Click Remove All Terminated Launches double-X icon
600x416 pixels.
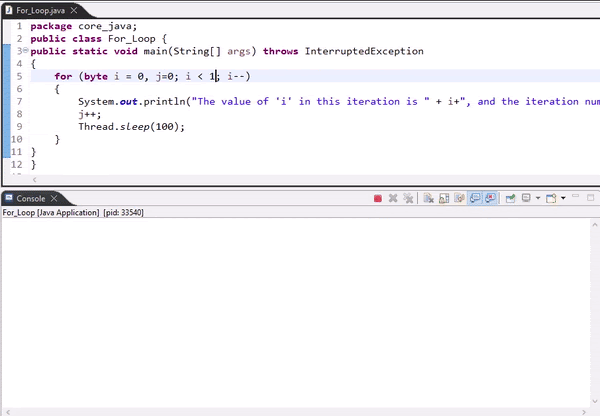408,198
